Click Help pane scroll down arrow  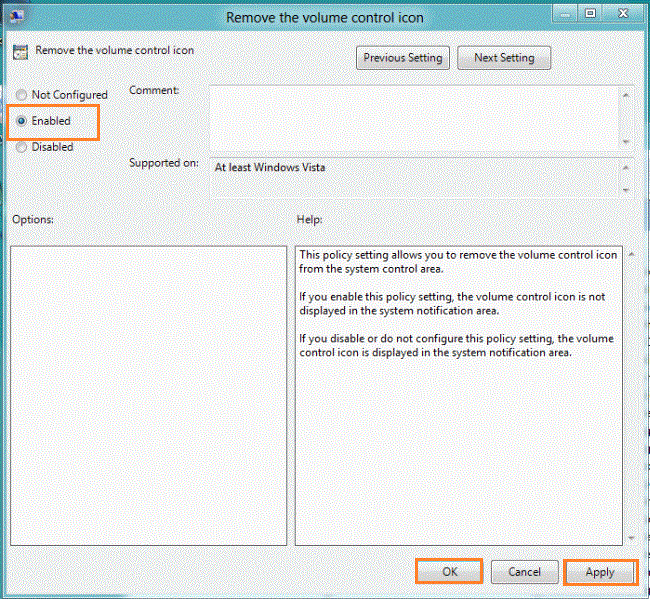point(631,538)
